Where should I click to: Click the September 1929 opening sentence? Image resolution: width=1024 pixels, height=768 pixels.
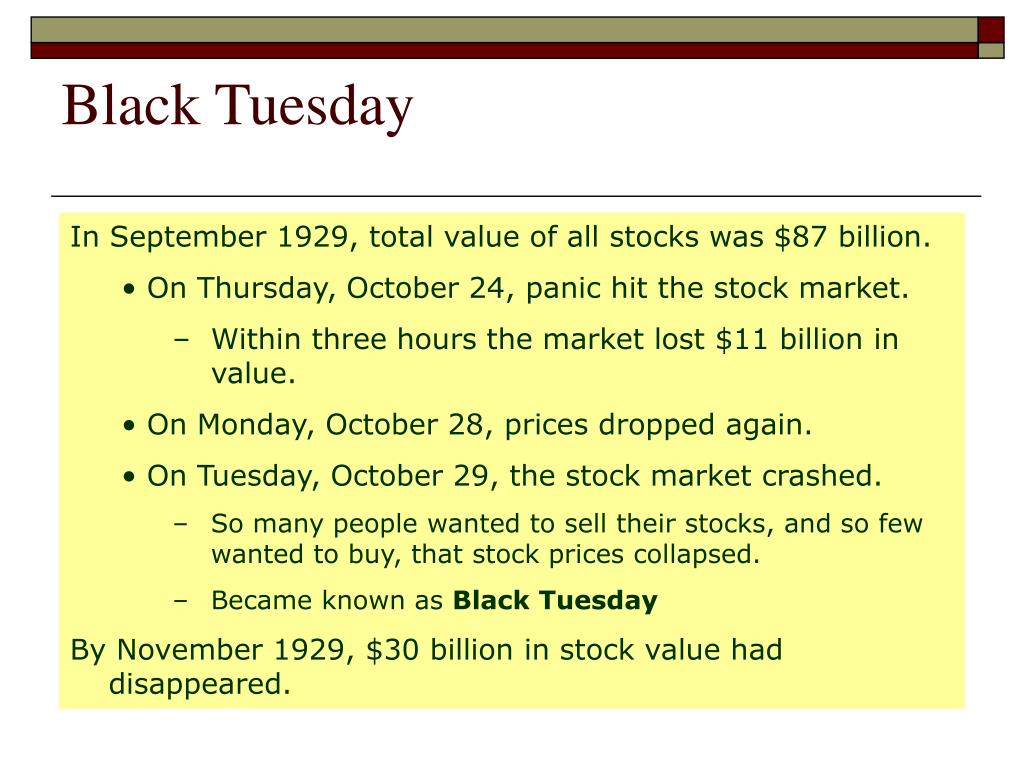(500, 236)
